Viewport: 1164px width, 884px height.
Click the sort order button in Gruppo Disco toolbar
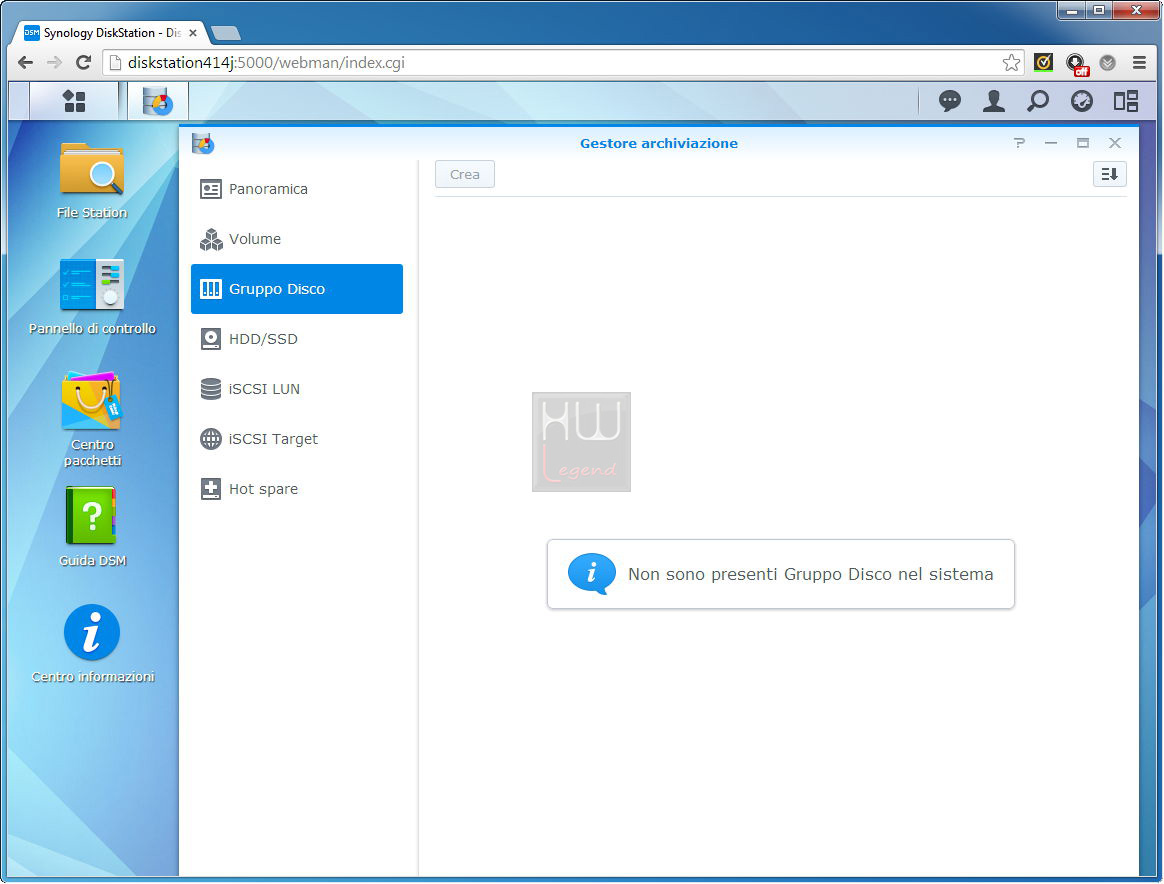click(x=1110, y=174)
